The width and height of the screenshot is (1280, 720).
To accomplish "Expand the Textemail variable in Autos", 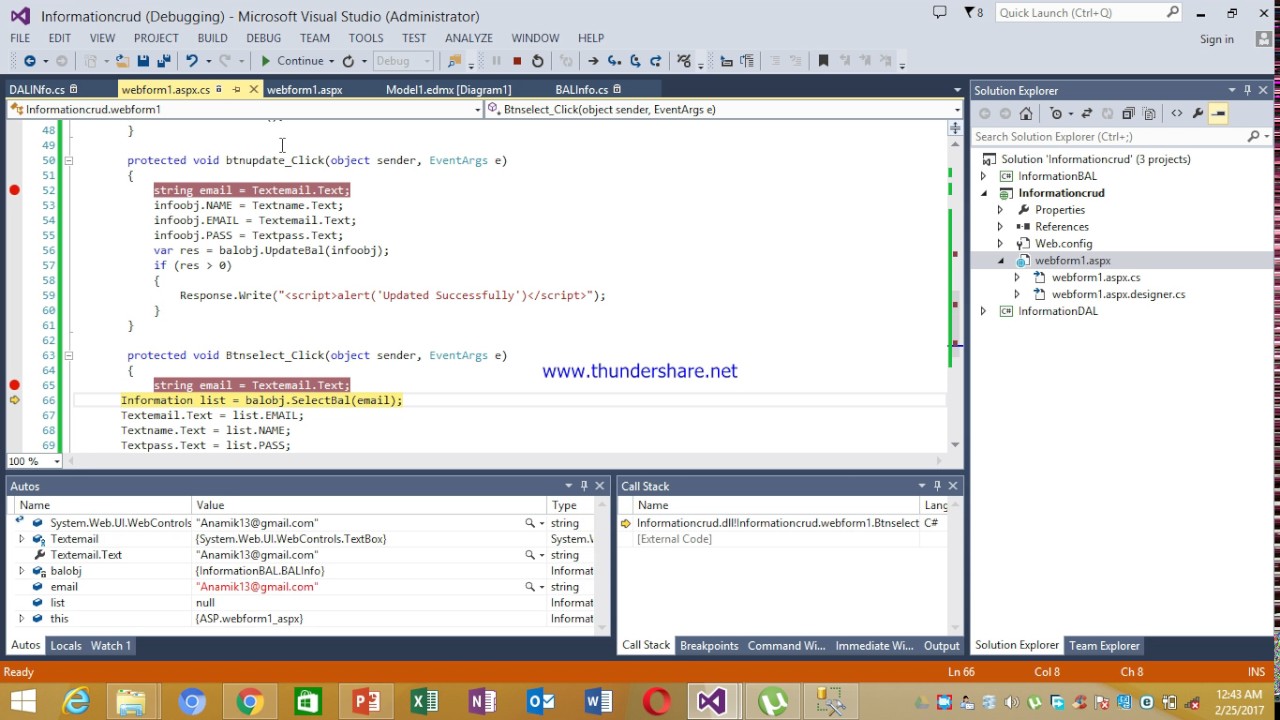I will point(21,539).
